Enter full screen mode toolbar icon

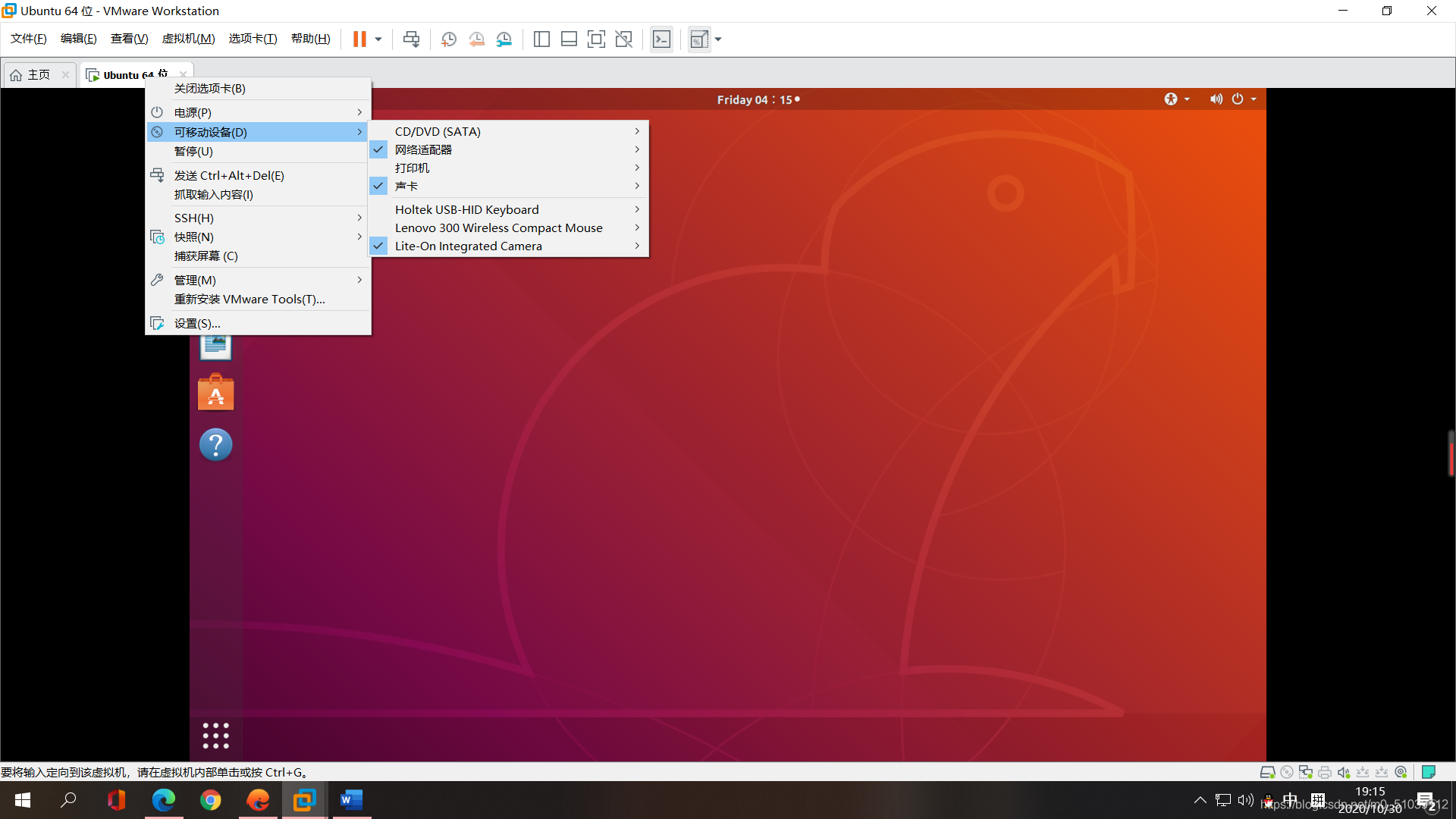click(x=596, y=39)
